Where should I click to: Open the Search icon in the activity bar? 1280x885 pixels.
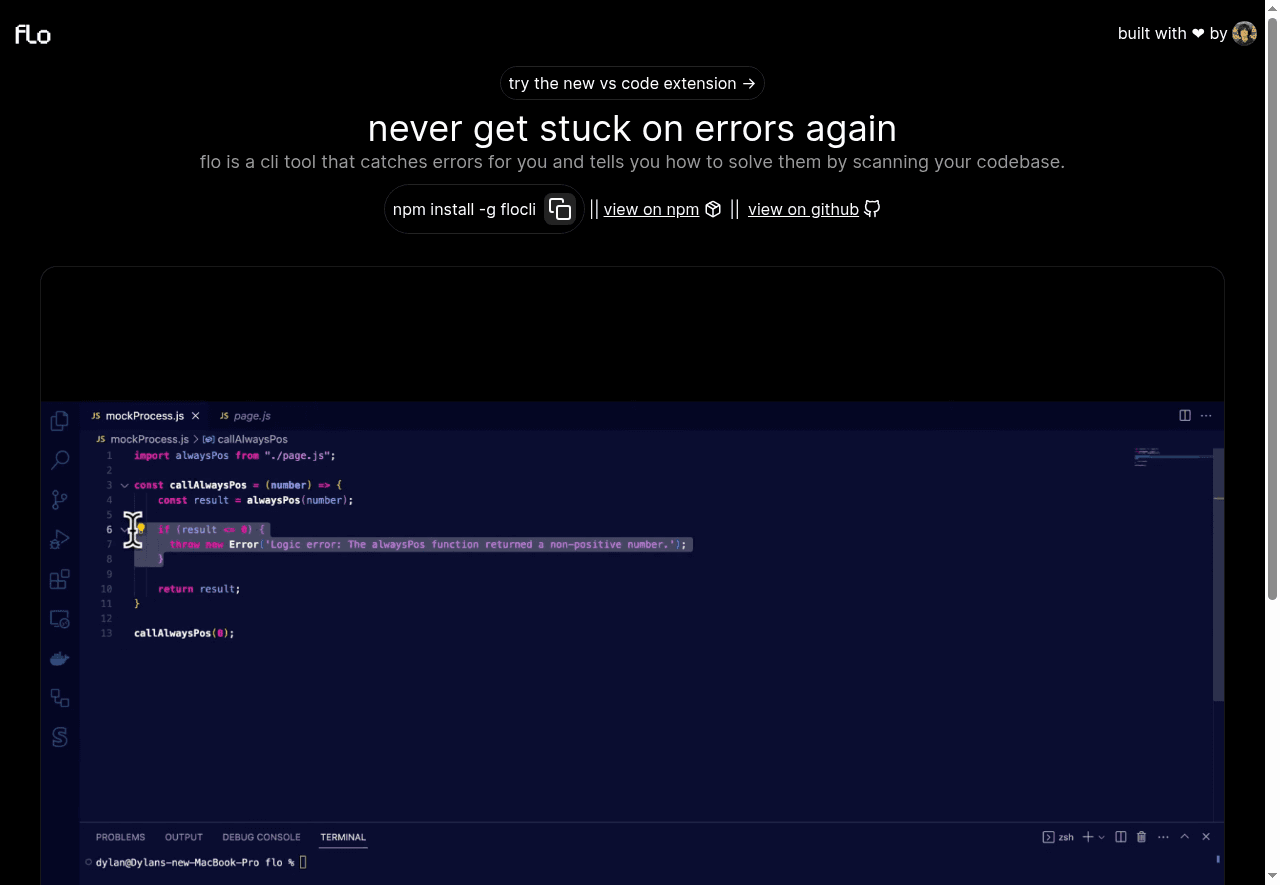(x=60, y=460)
